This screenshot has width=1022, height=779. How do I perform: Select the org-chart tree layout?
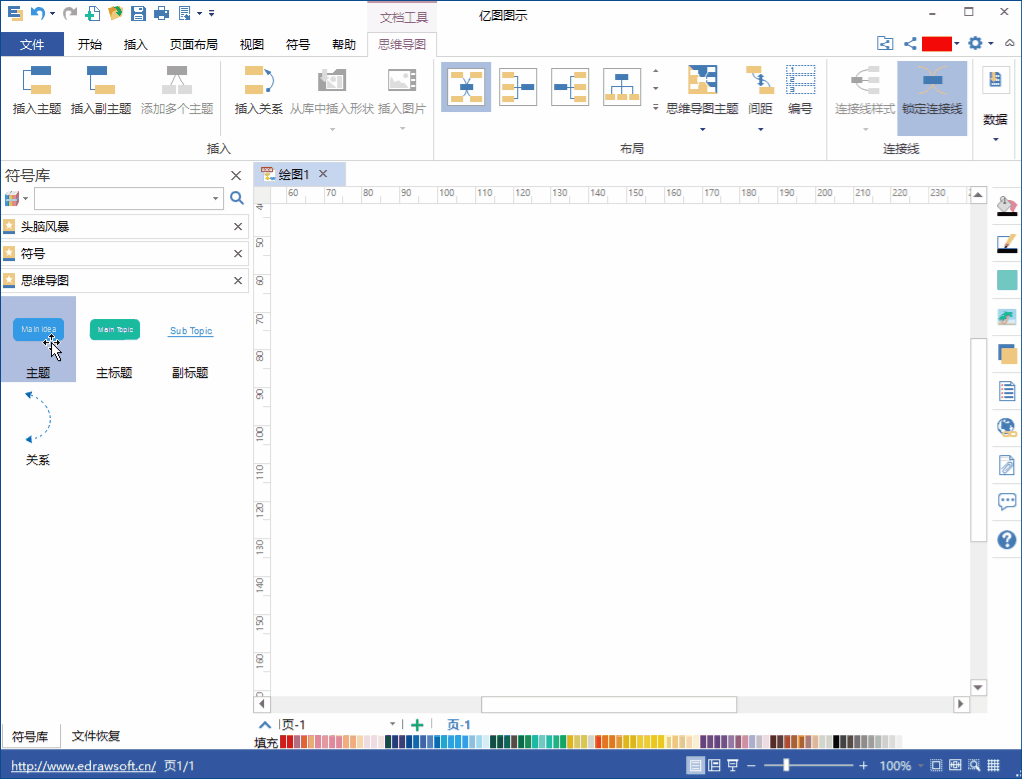(x=622, y=87)
